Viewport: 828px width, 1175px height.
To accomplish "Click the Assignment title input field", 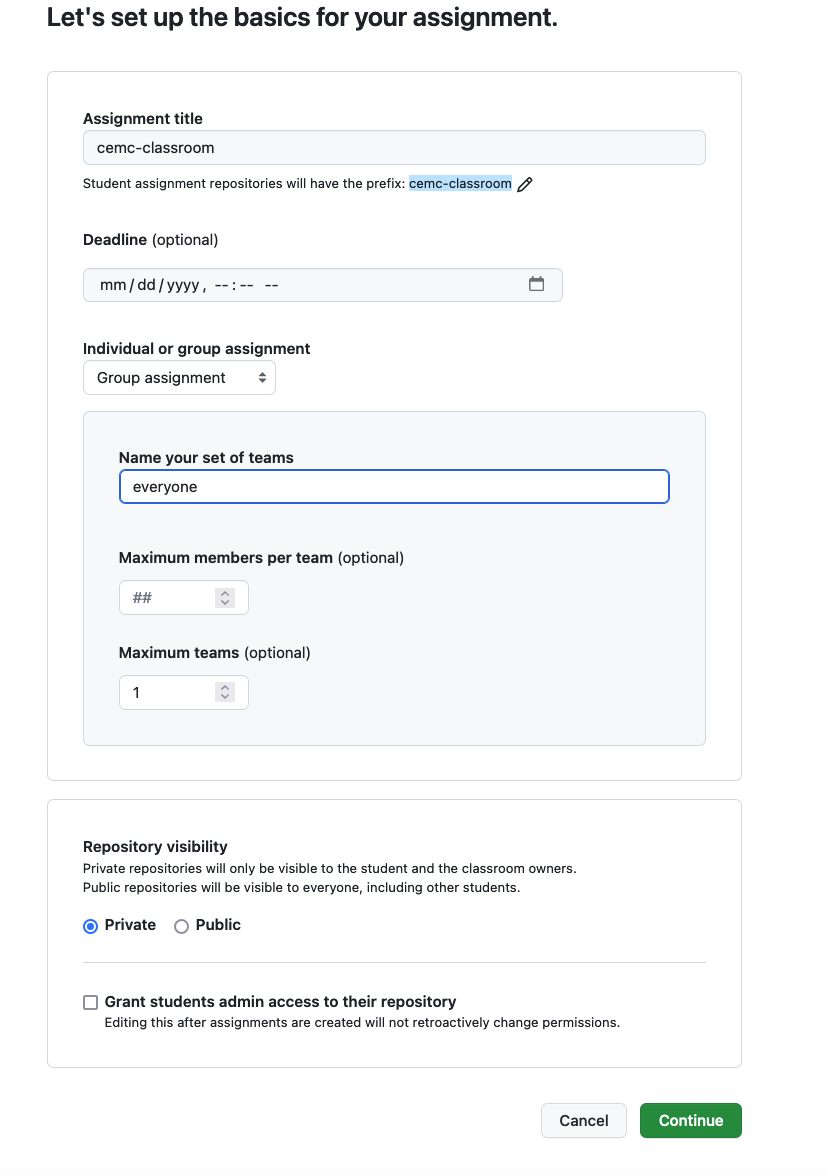I will click(394, 147).
